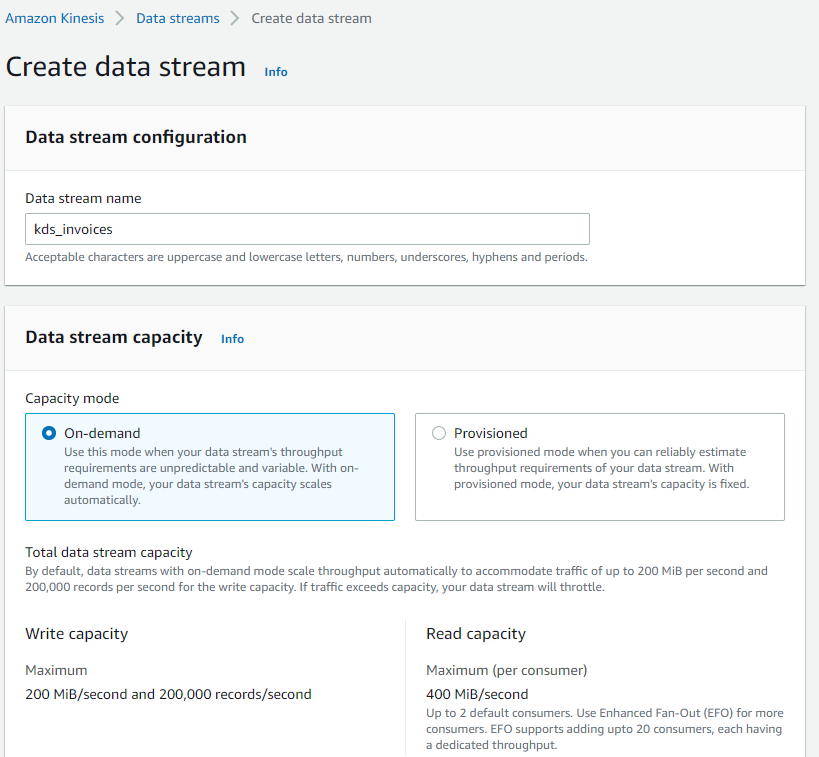Click the Capacity mode label
Screen dimensions: 819x757
point(72,398)
